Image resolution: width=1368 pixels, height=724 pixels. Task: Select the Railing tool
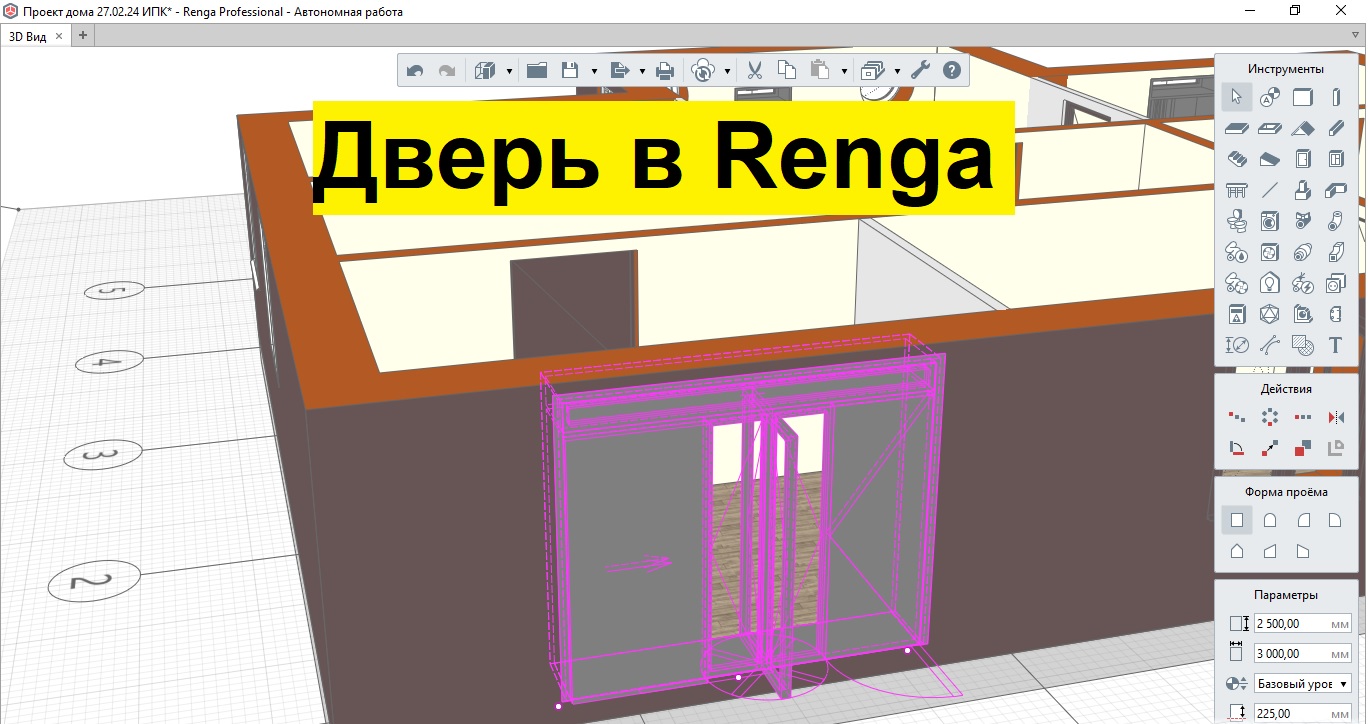click(x=1237, y=190)
